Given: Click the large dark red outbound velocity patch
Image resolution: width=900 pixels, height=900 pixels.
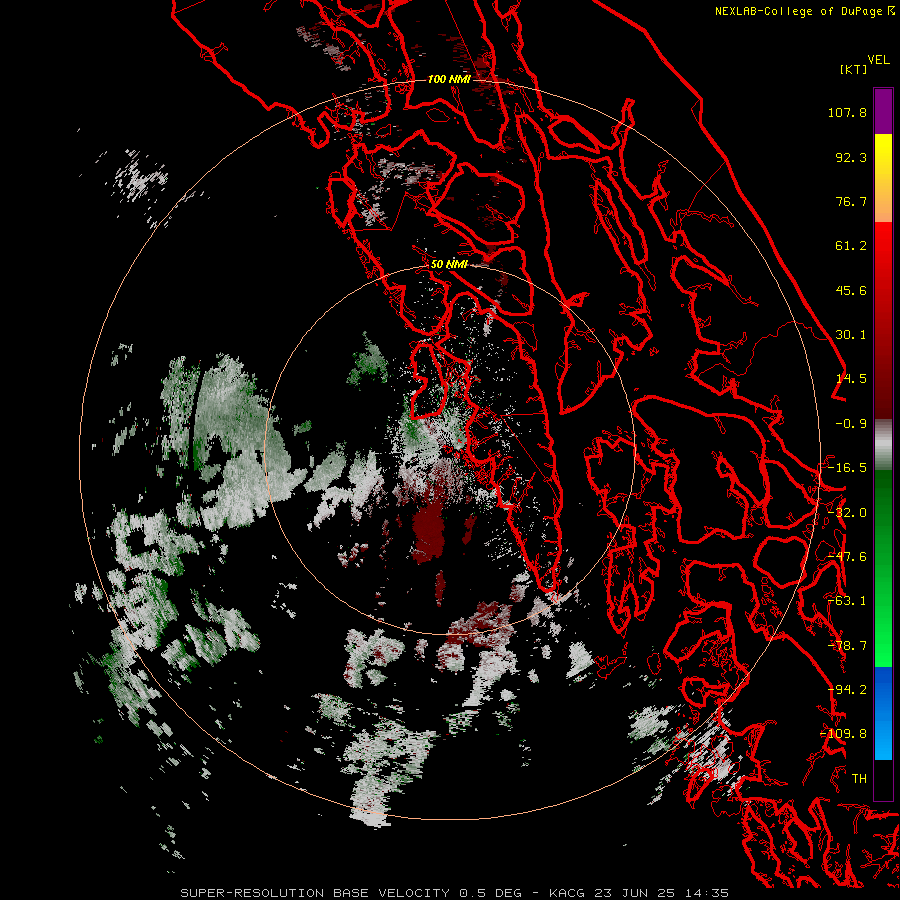Looking at the screenshot, I should coord(430,531).
